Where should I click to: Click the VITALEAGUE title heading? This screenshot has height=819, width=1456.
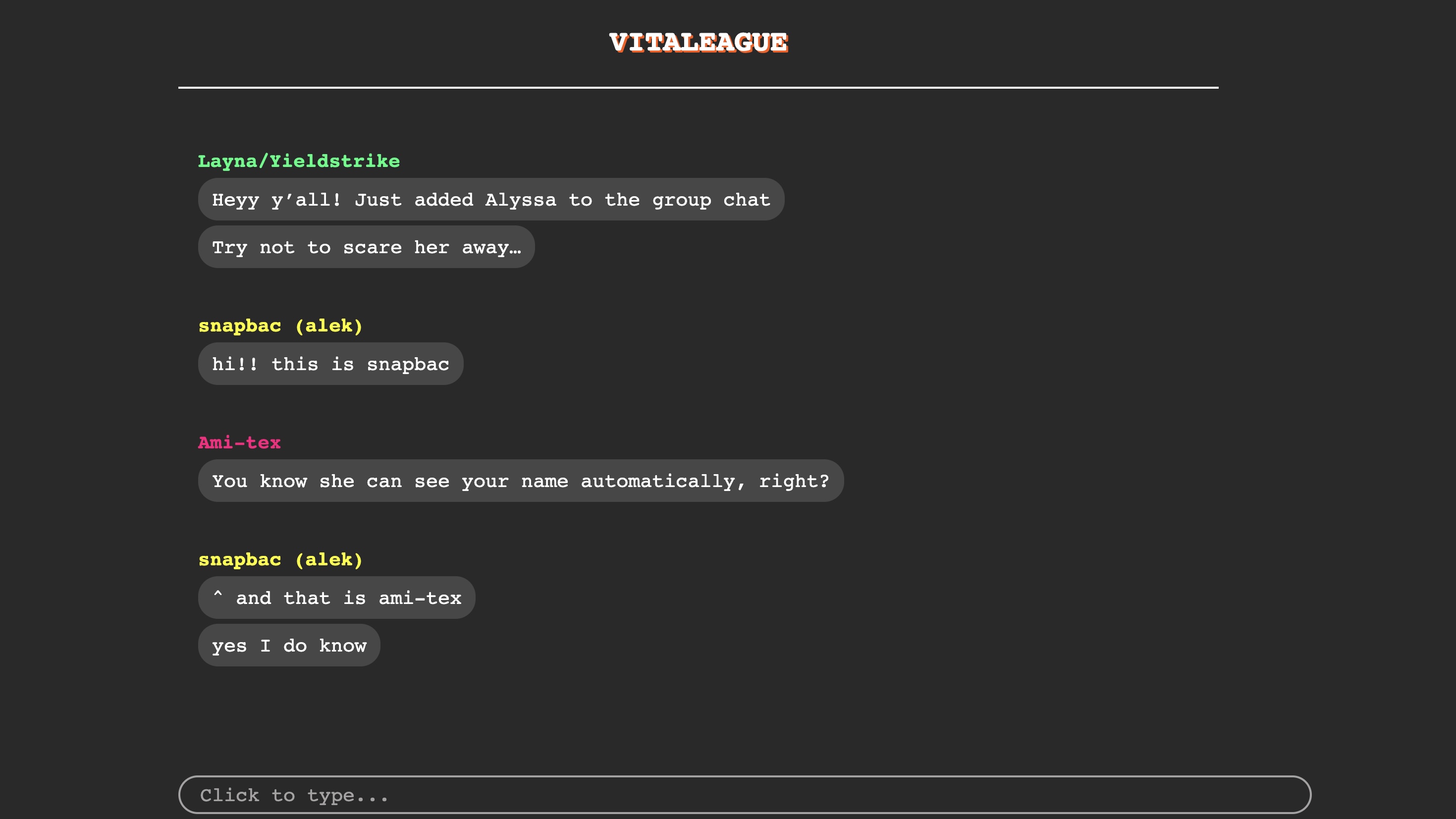click(x=698, y=43)
